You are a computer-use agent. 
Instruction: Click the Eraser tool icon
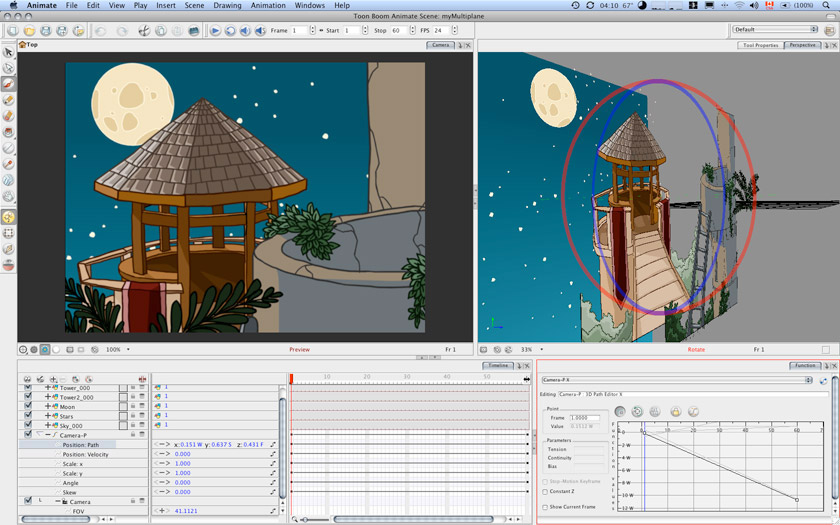tap(9, 116)
